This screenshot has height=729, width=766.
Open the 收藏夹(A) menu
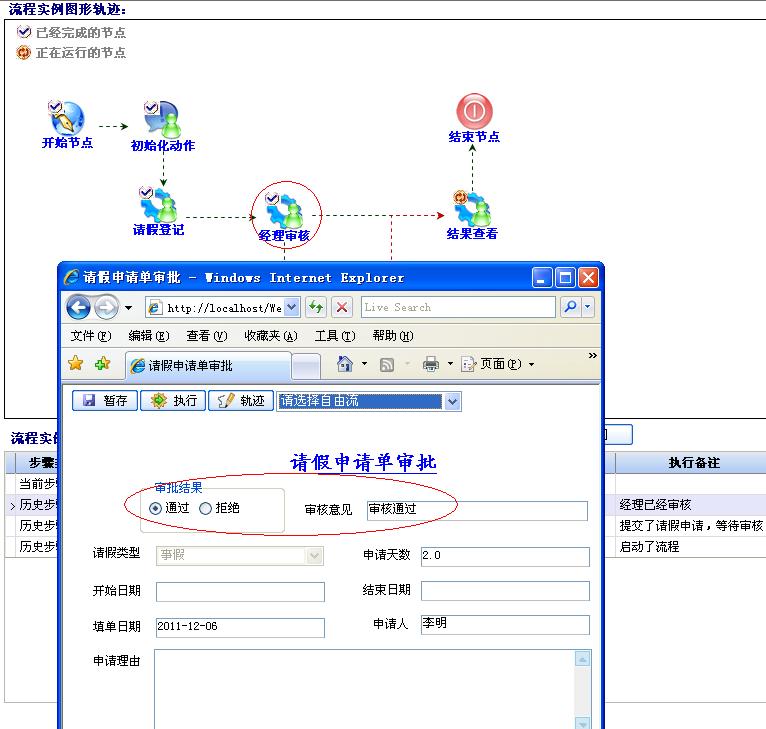(271, 336)
